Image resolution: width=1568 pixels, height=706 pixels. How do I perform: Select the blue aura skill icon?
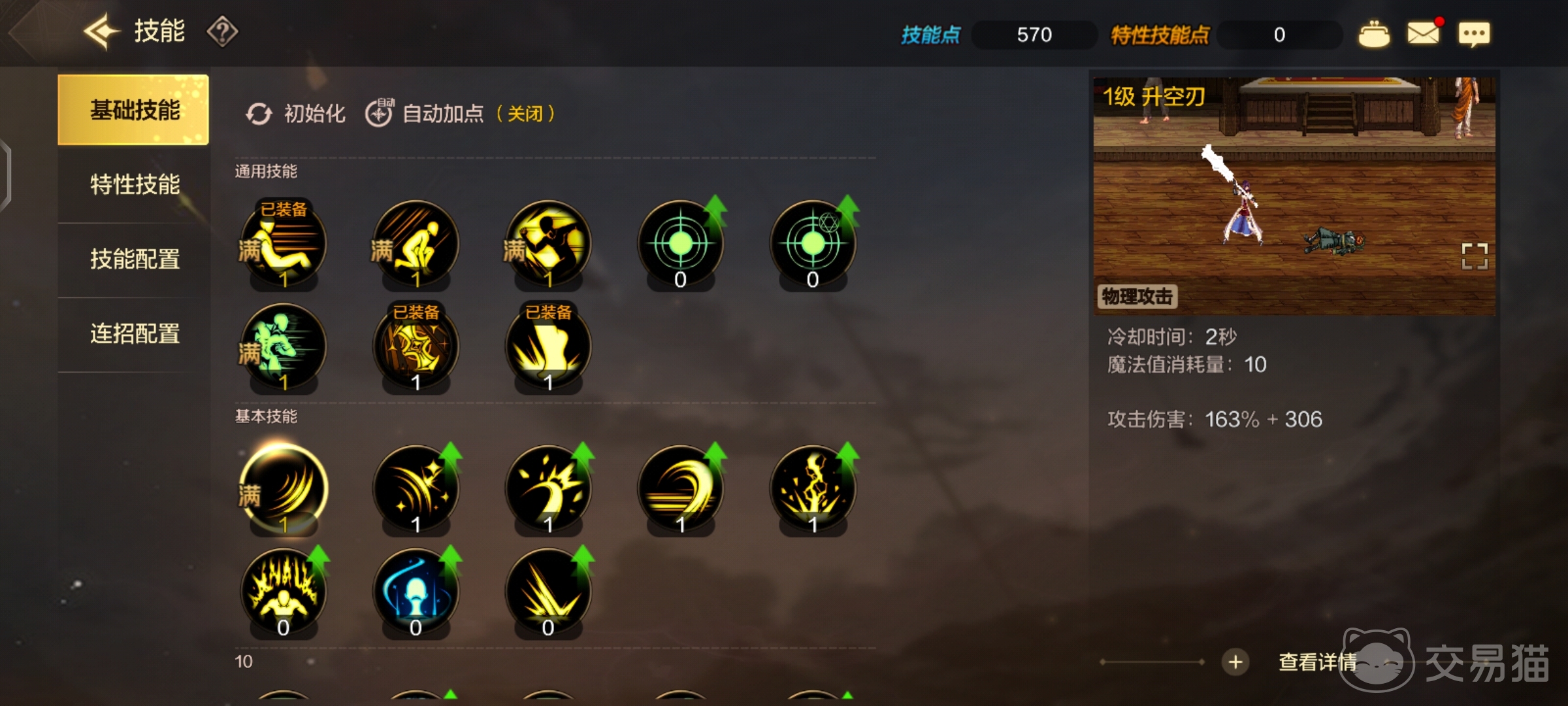[416, 591]
